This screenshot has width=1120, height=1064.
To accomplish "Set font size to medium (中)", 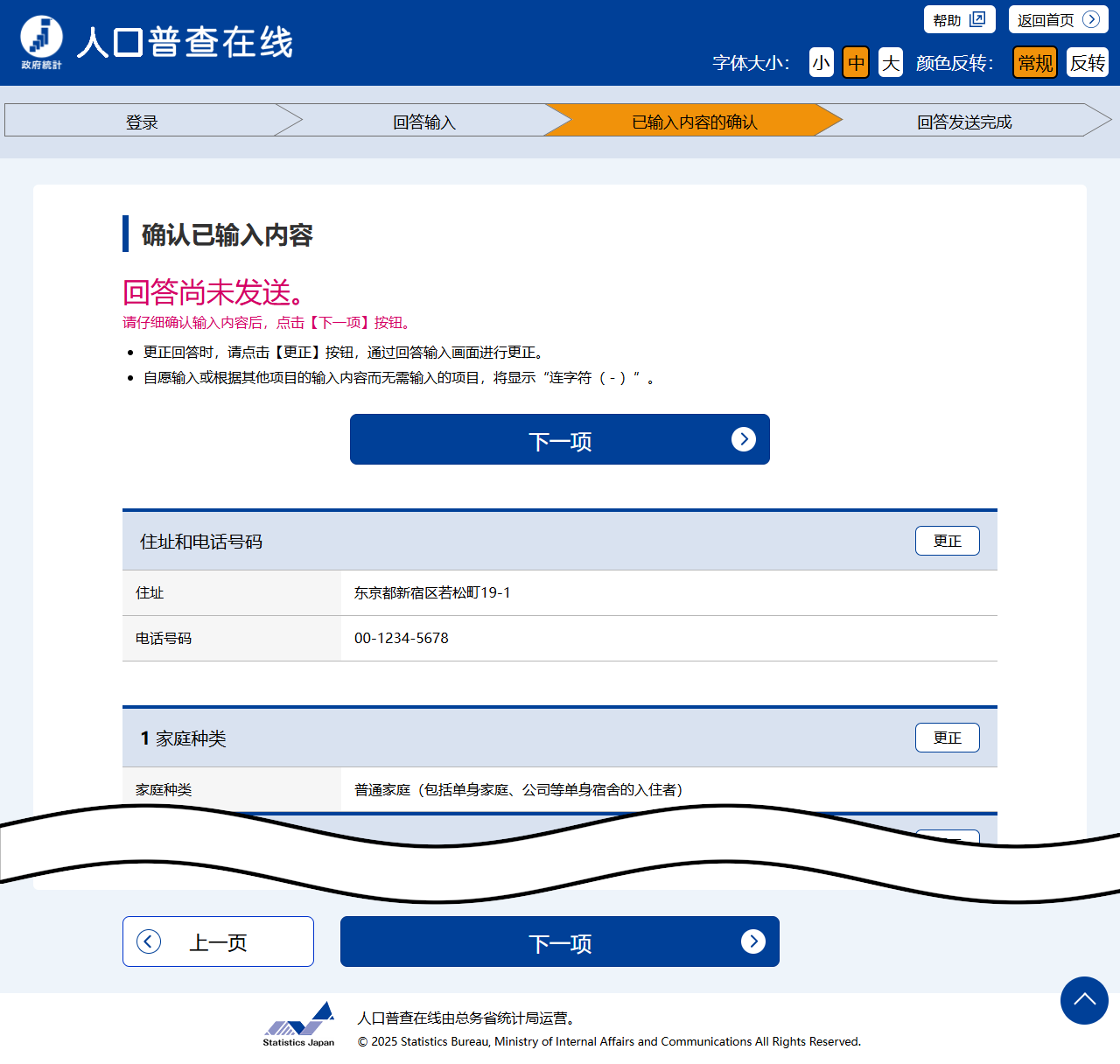I will (x=856, y=63).
